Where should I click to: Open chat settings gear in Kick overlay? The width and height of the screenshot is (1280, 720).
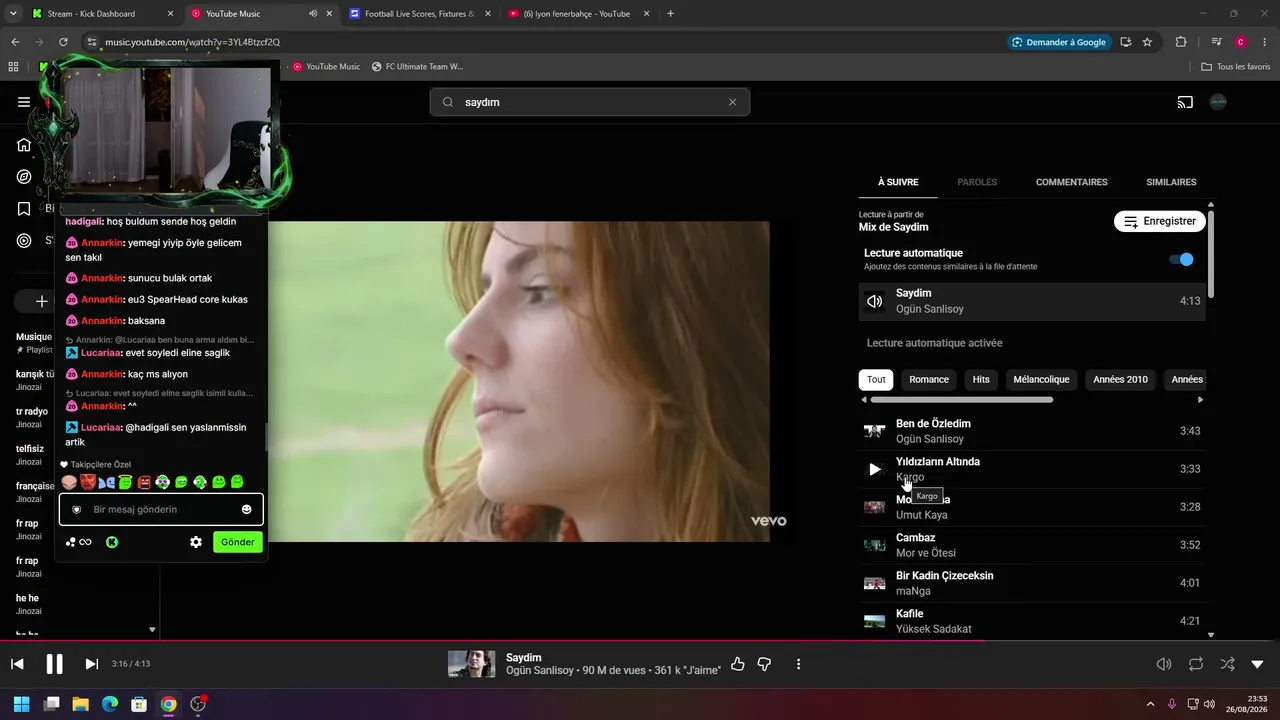click(x=196, y=542)
